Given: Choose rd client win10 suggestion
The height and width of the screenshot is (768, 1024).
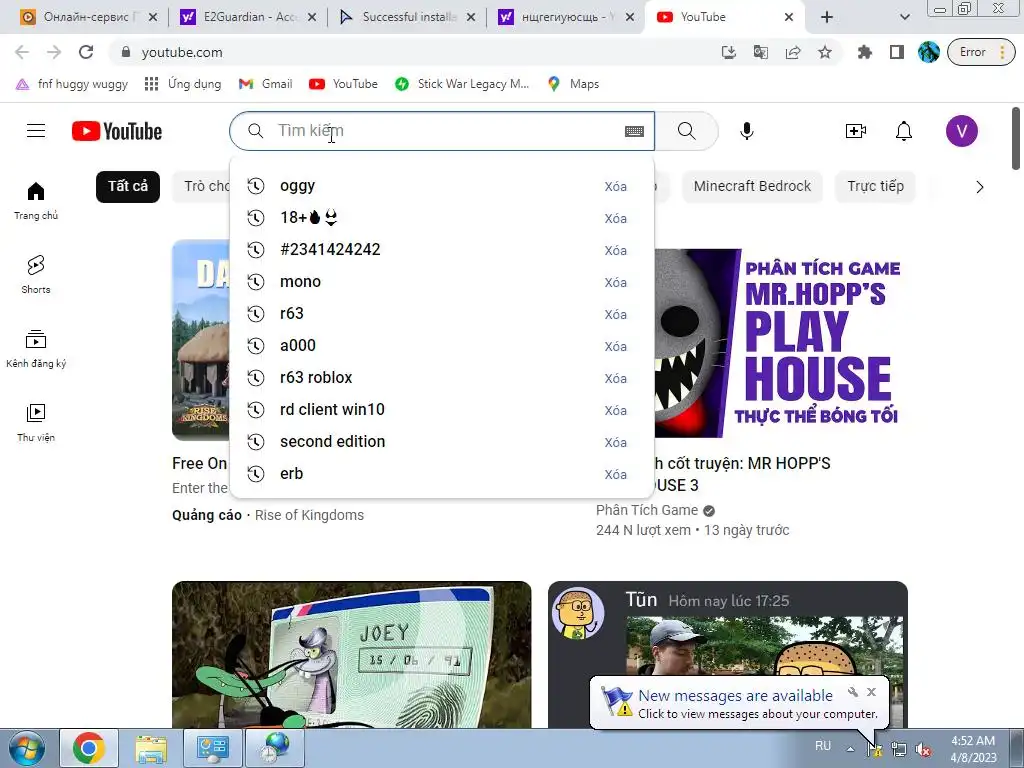Looking at the screenshot, I should 442,410.
